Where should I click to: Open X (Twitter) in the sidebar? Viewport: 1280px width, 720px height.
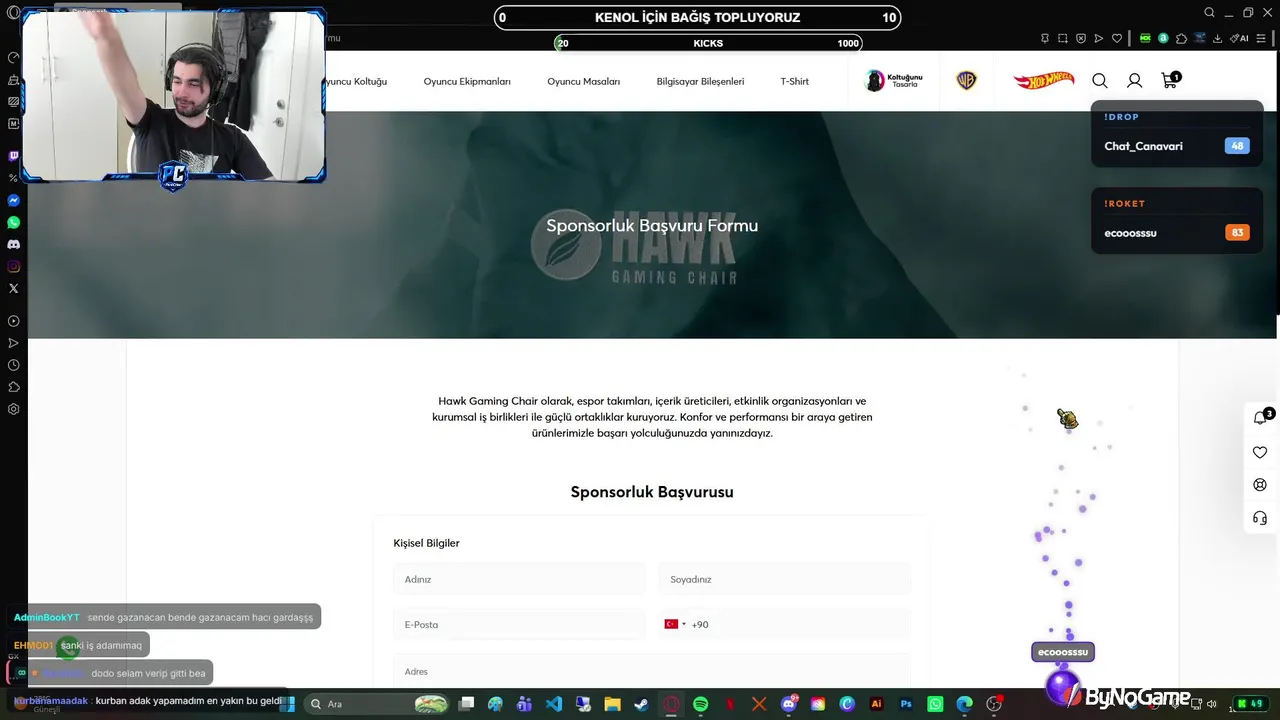click(14, 288)
